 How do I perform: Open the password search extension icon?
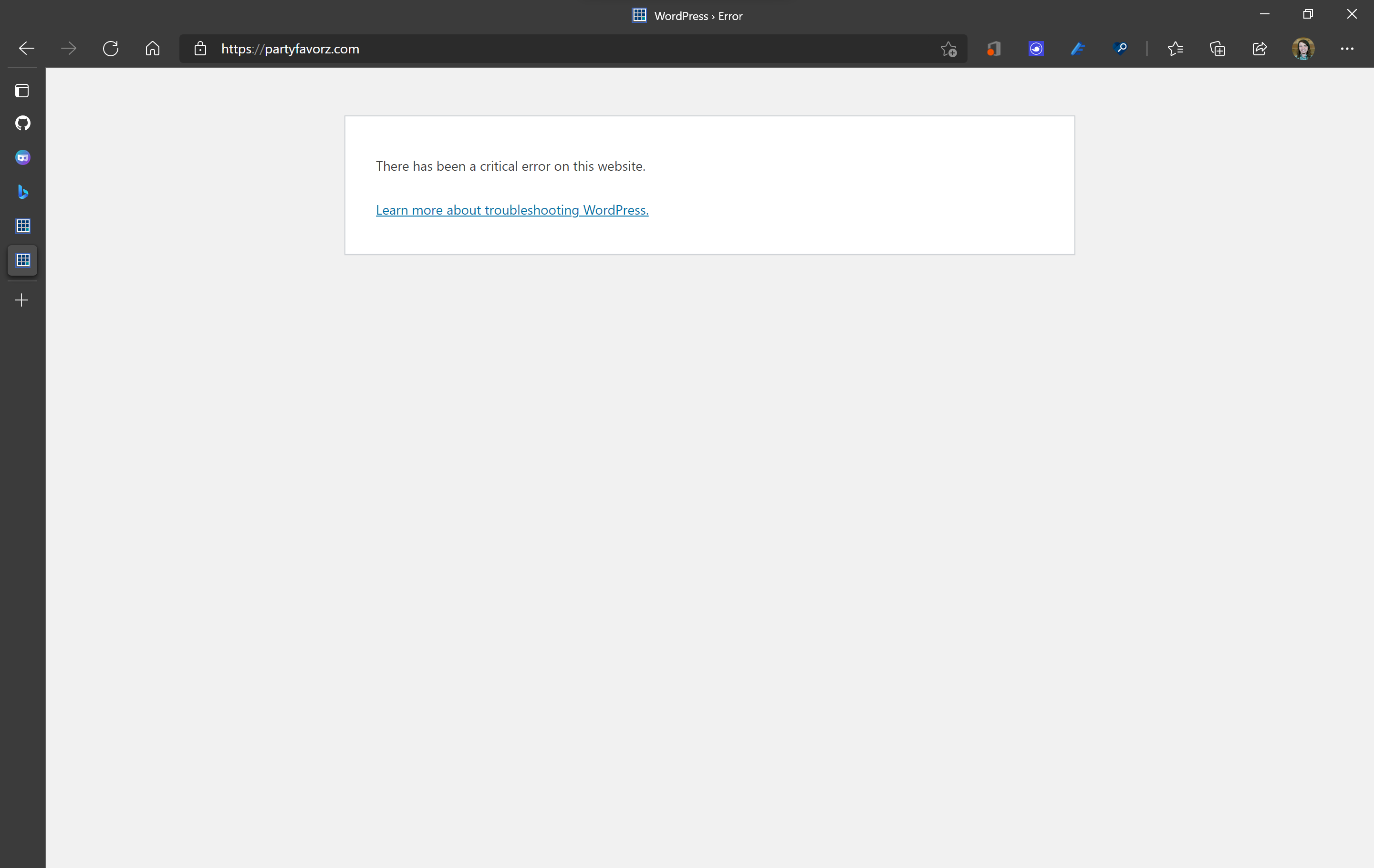pyautogui.click(x=1120, y=49)
